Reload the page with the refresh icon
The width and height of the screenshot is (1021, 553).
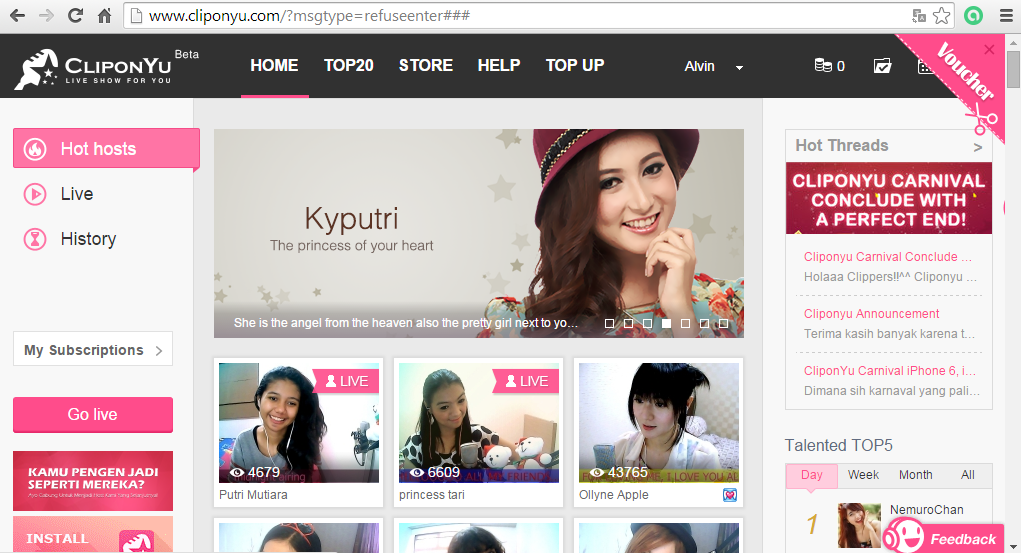[x=76, y=16]
